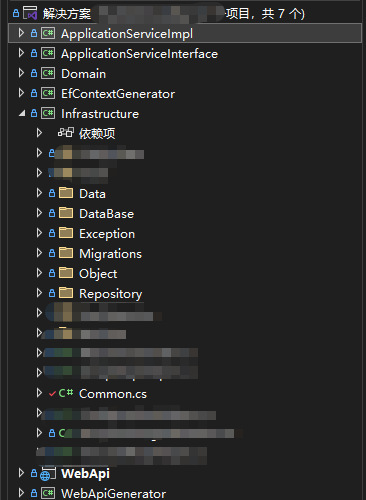Select the 依赖项 dependencies node
Image resolution: width=366 pixels, height=500 pixels.
[x=97, y=133]
